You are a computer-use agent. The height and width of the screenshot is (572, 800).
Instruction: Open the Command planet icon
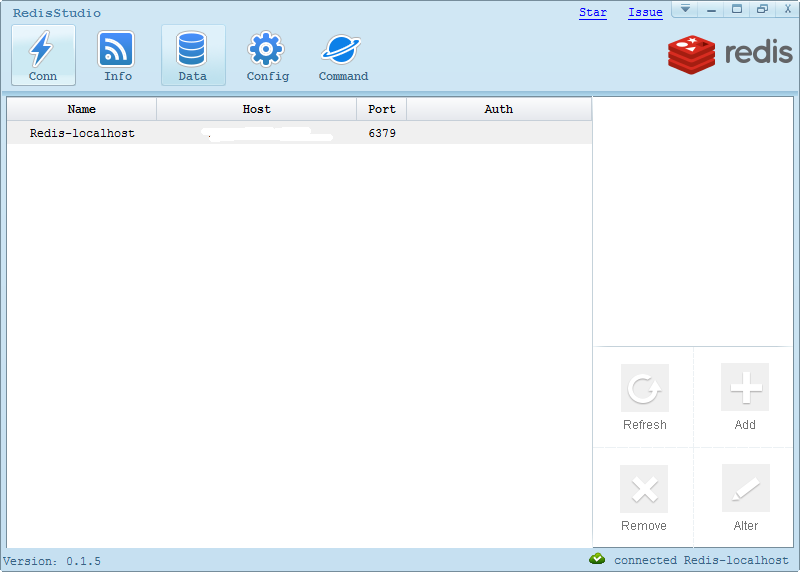(343, 55)
